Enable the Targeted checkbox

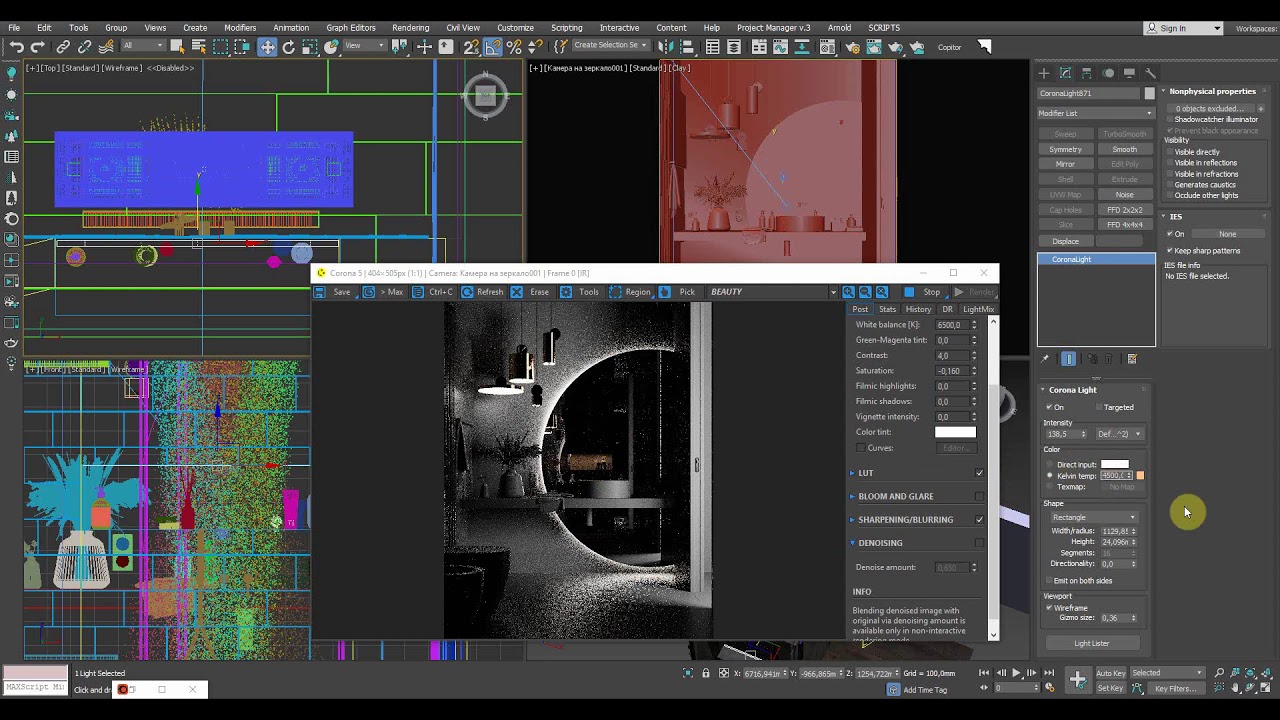pyautogui.click(x=1099, y=407)
